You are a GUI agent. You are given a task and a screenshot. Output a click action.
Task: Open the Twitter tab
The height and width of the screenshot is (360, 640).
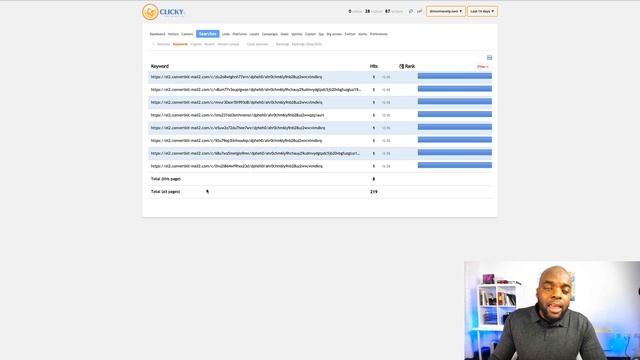tap(350, 34)
